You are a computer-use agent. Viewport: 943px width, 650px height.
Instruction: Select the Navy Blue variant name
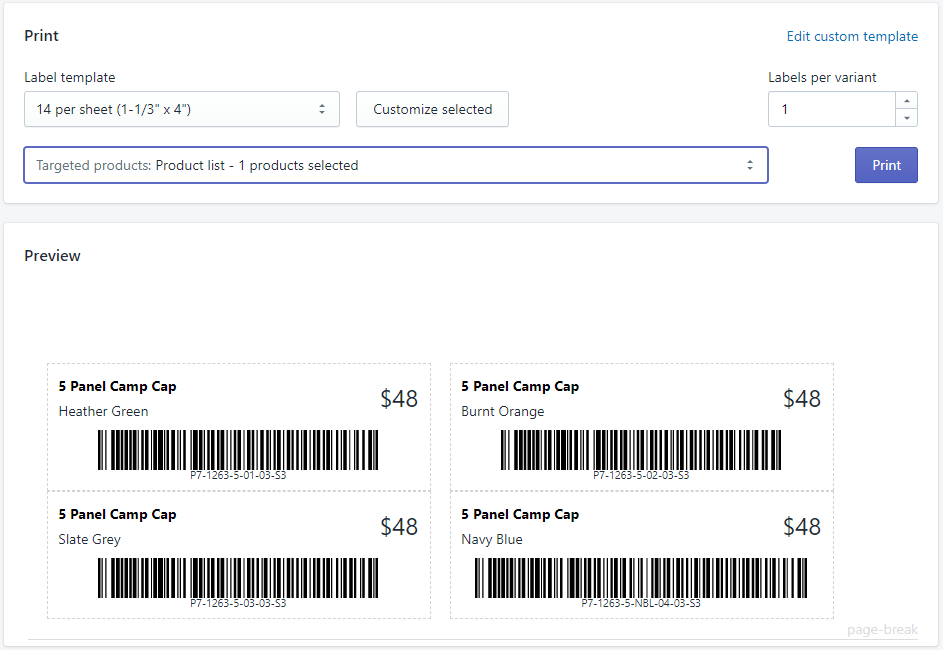492,539
